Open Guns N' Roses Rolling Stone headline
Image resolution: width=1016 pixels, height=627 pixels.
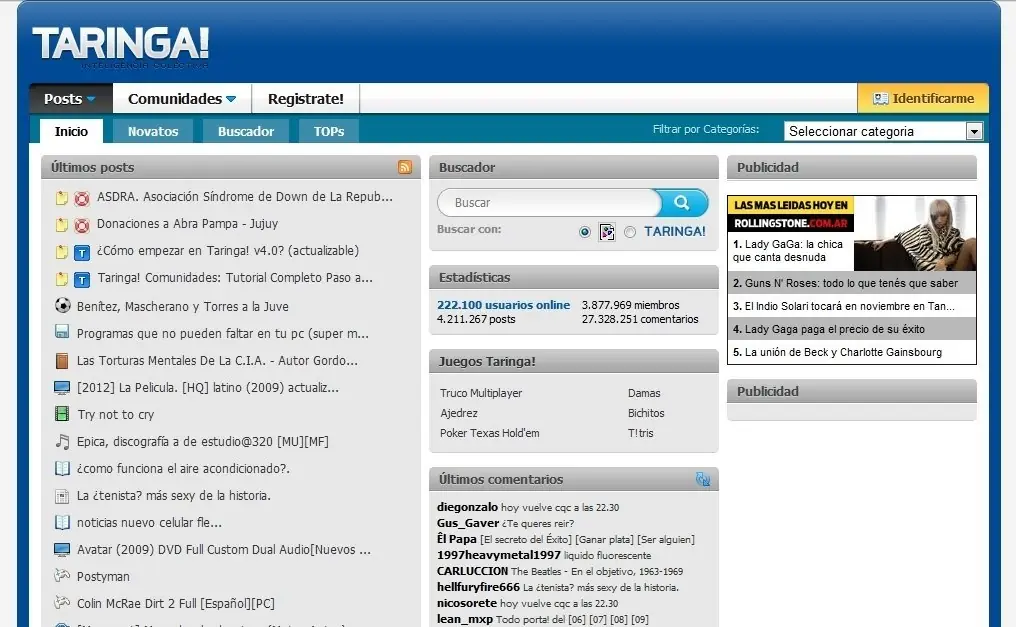coord(851,283)
